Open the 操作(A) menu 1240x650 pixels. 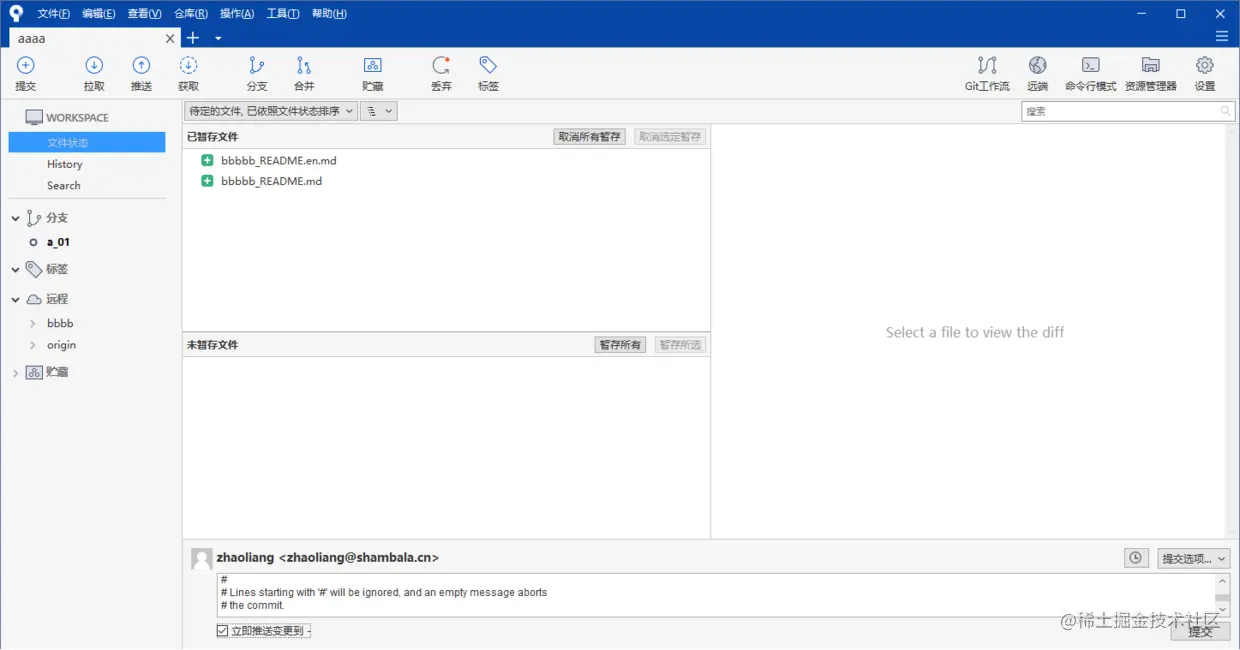click(237, 14)
